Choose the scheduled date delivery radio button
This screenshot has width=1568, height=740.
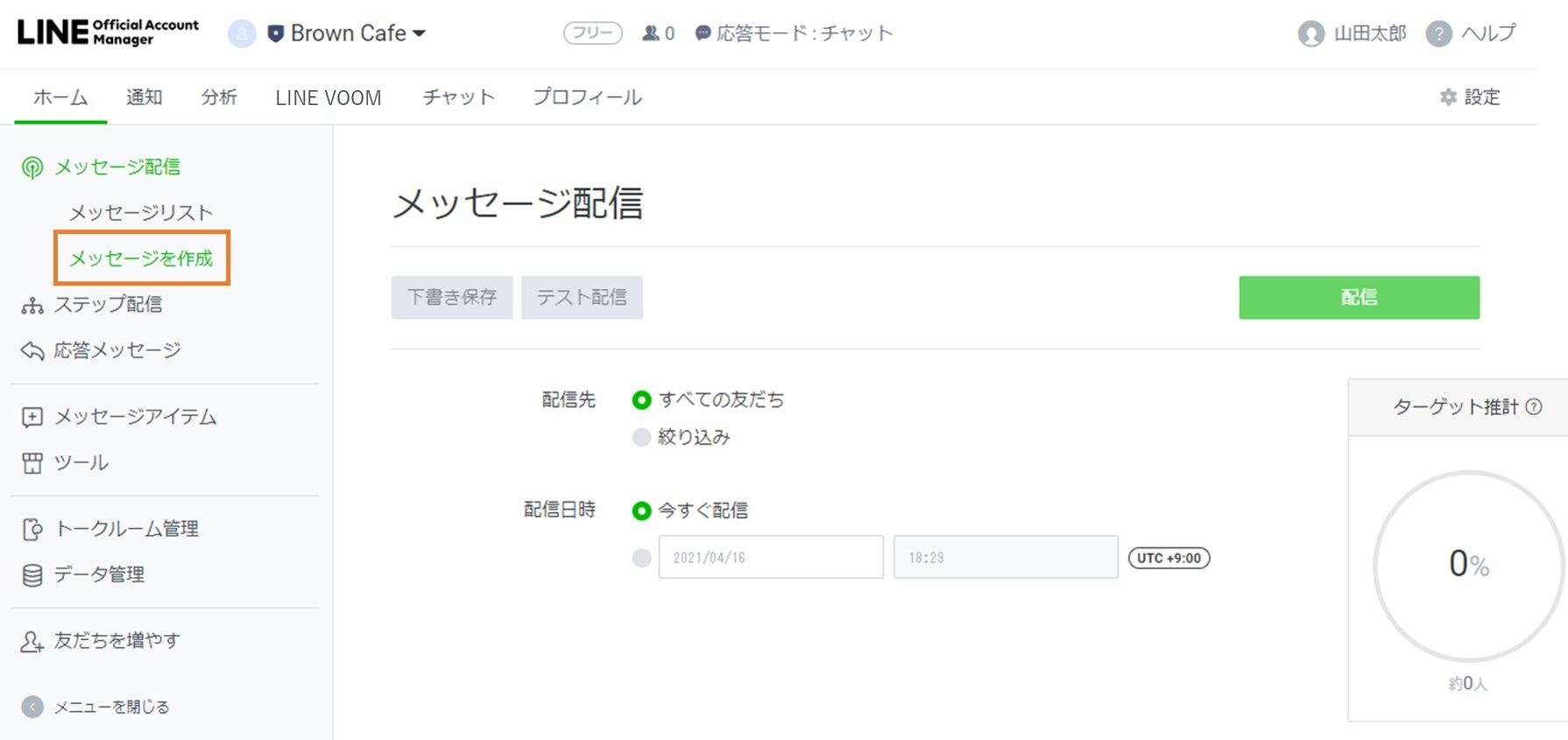click(641, 558)
